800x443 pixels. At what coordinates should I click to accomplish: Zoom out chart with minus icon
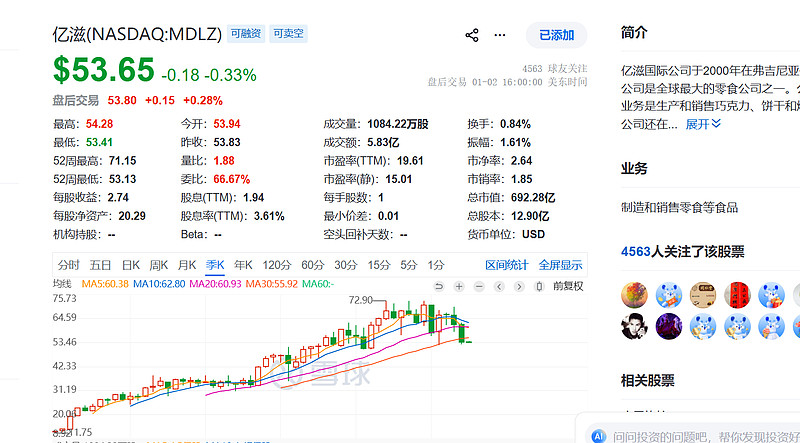pyautogui.click(x=479, y=287)
